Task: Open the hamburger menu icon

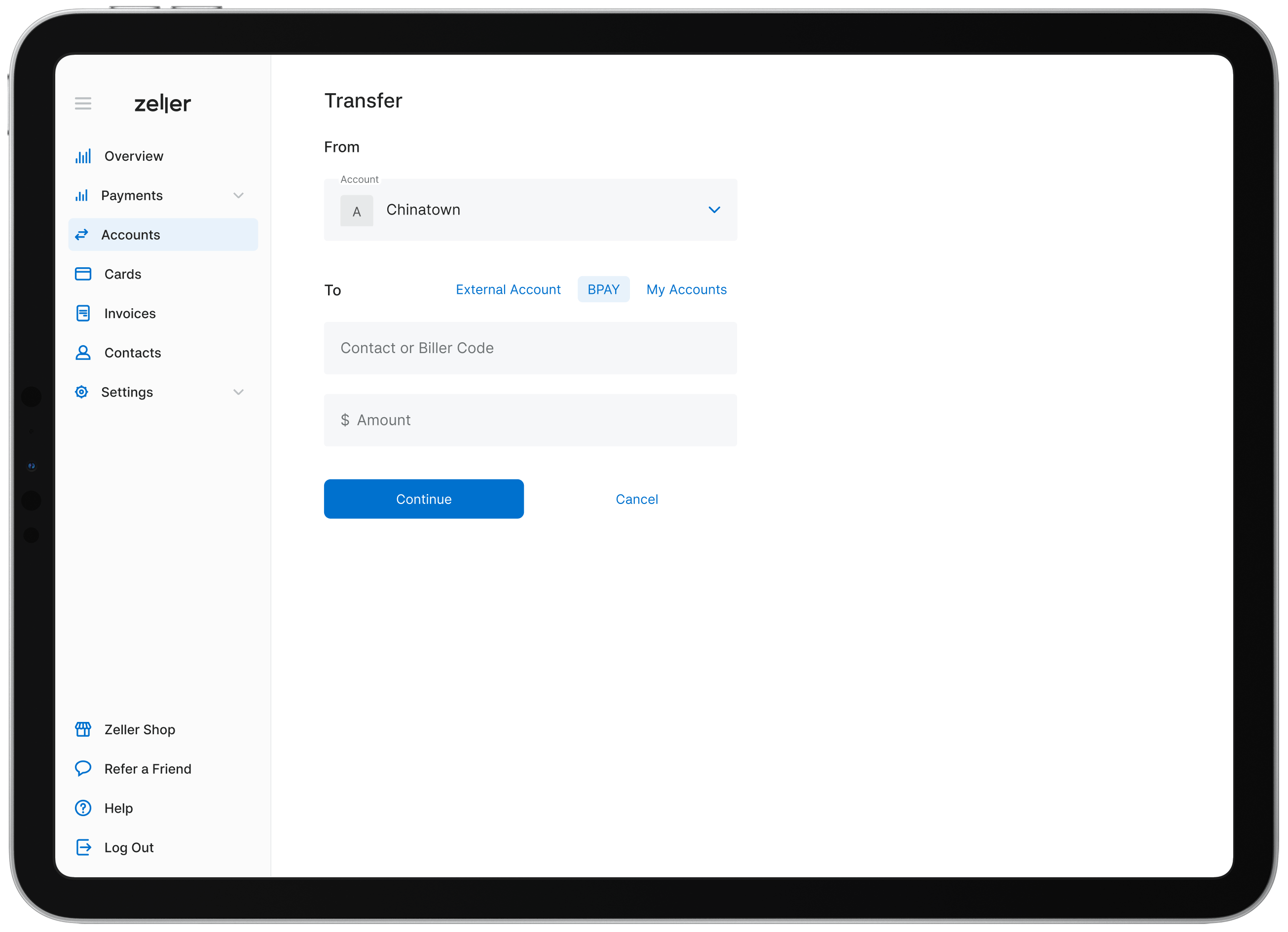Action: pyautogui.click(x=83, y=103)
